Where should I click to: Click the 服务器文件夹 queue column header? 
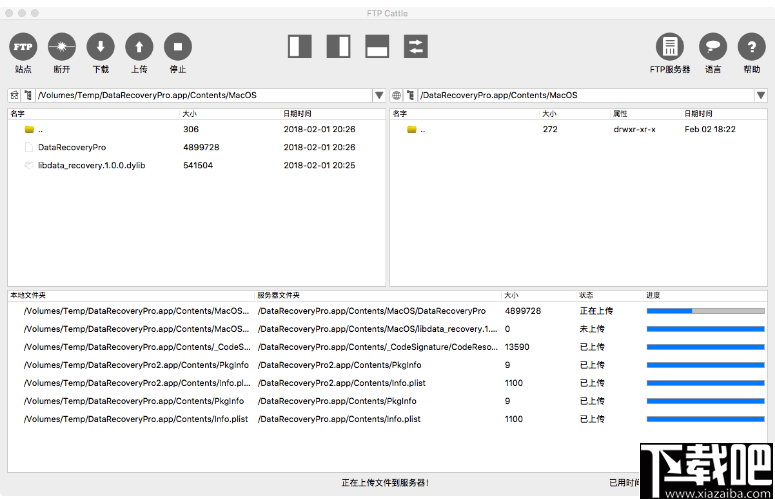pyautogui.click(x=278, y=295)
